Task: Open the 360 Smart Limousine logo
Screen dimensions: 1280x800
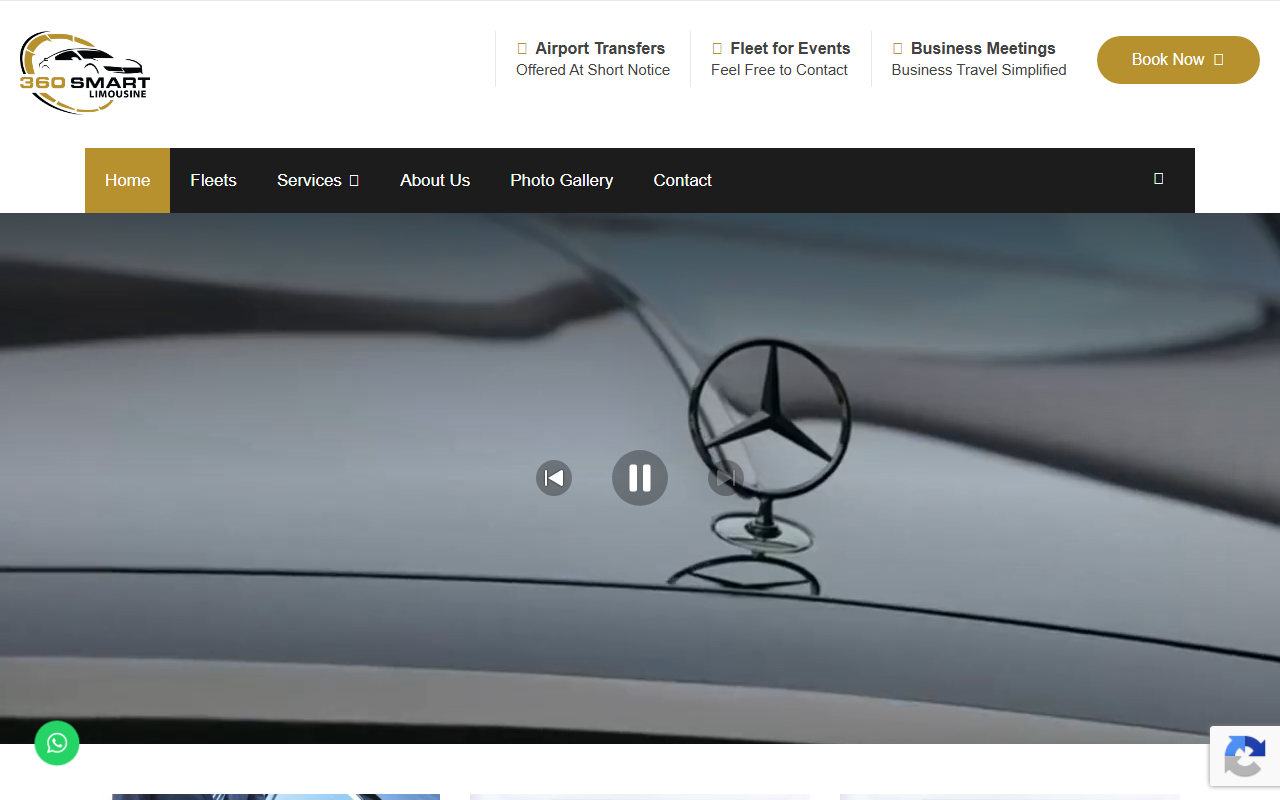Action: (x=85, y=72)
